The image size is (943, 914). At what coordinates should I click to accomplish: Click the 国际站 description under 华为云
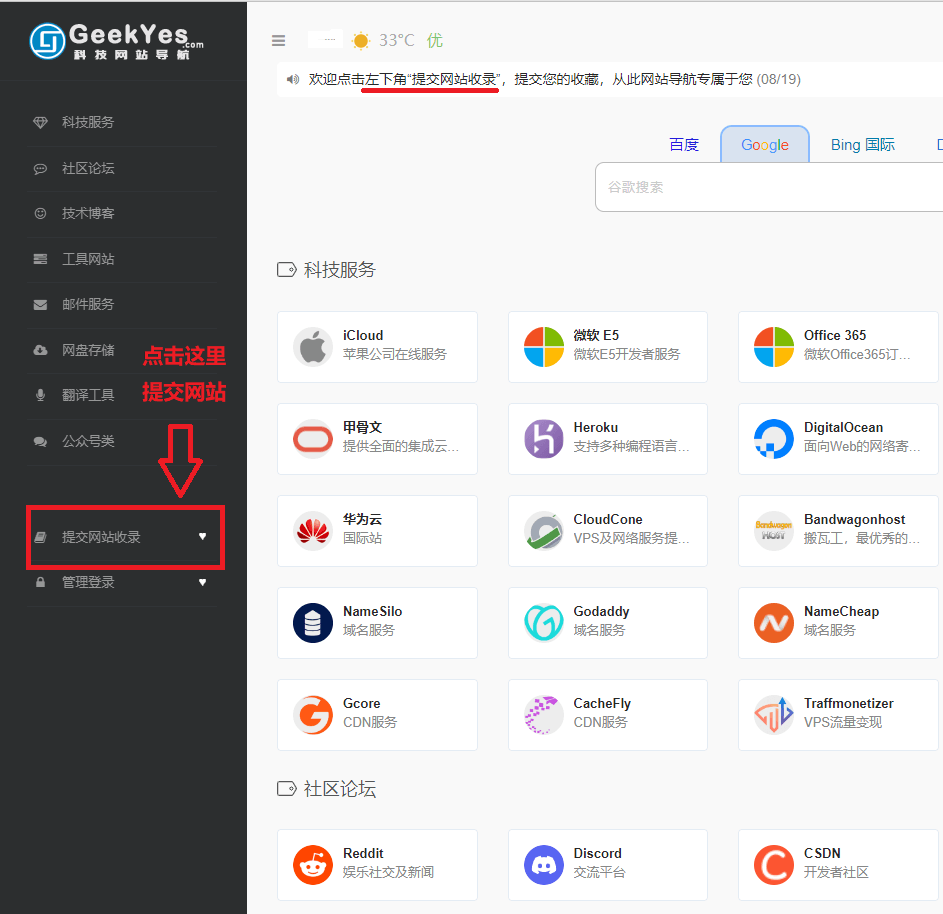(362, 538)
